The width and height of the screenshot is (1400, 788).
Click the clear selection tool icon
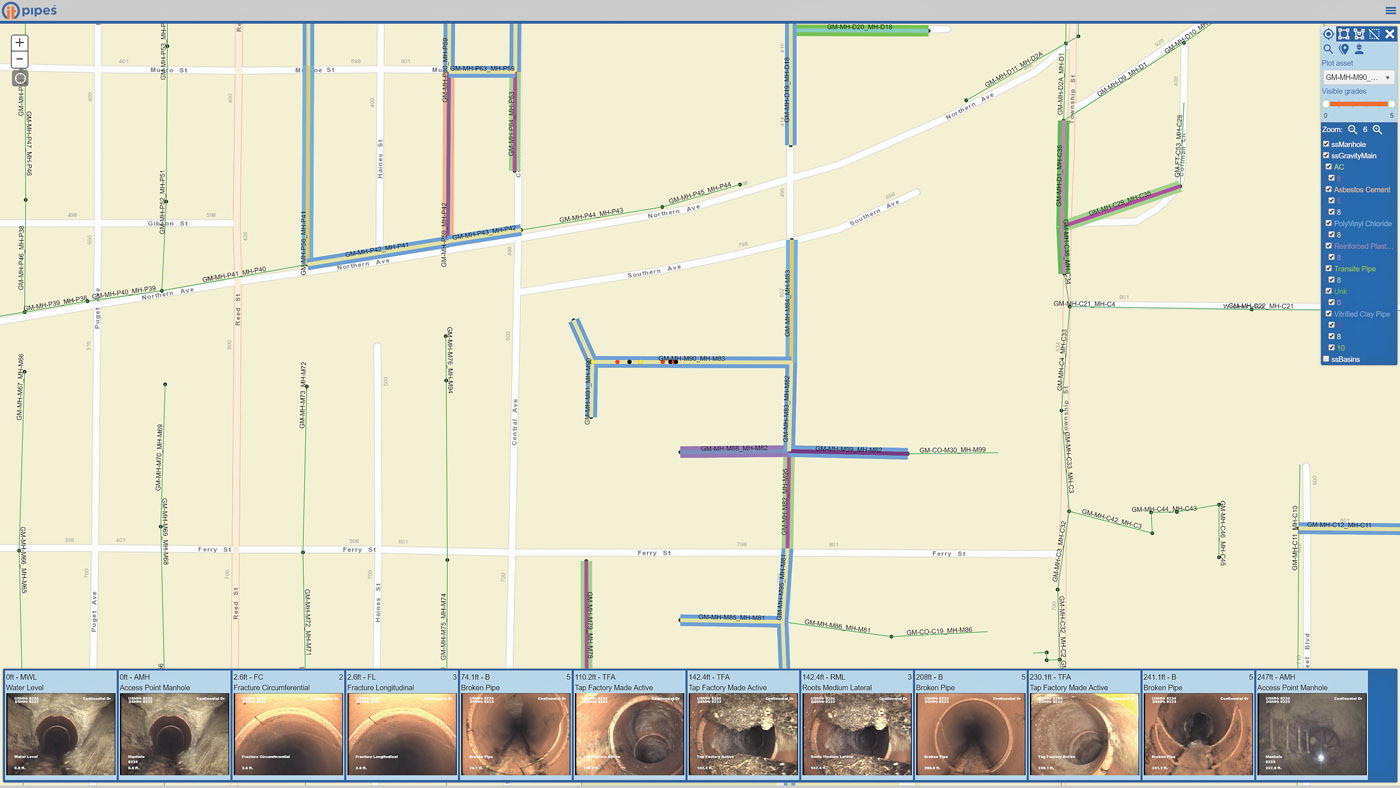coord(1374,34)
